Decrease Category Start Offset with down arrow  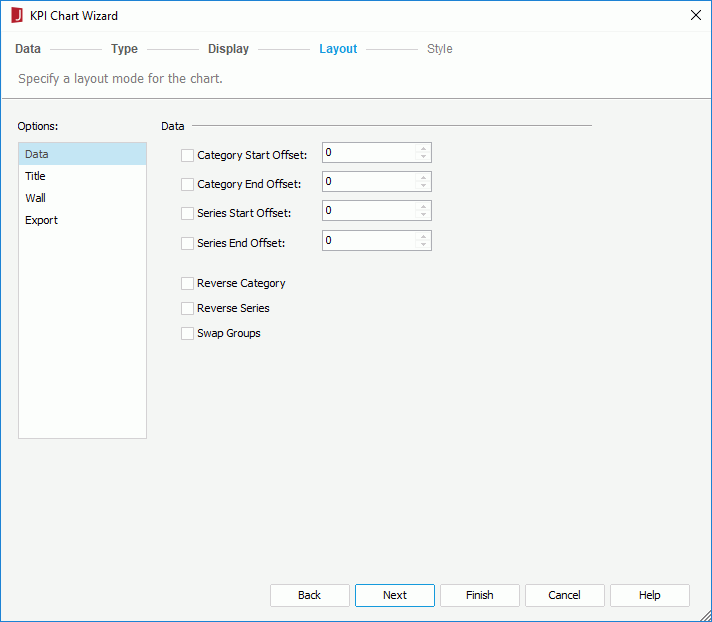pos(423,157)
